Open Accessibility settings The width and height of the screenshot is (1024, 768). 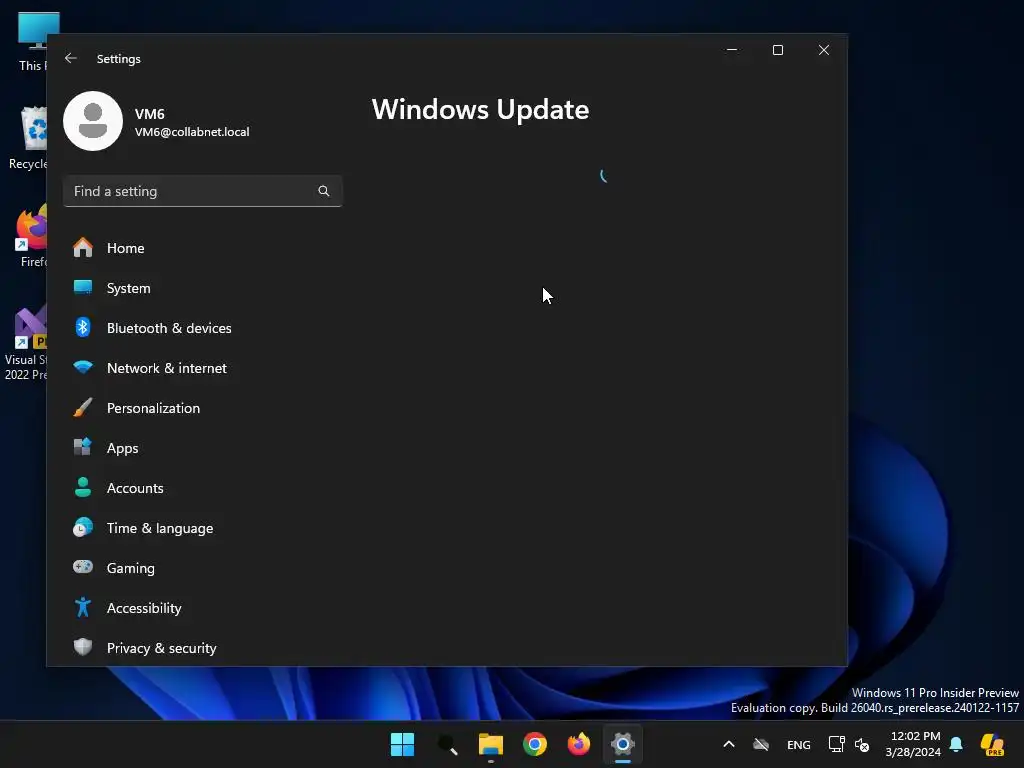202,608
